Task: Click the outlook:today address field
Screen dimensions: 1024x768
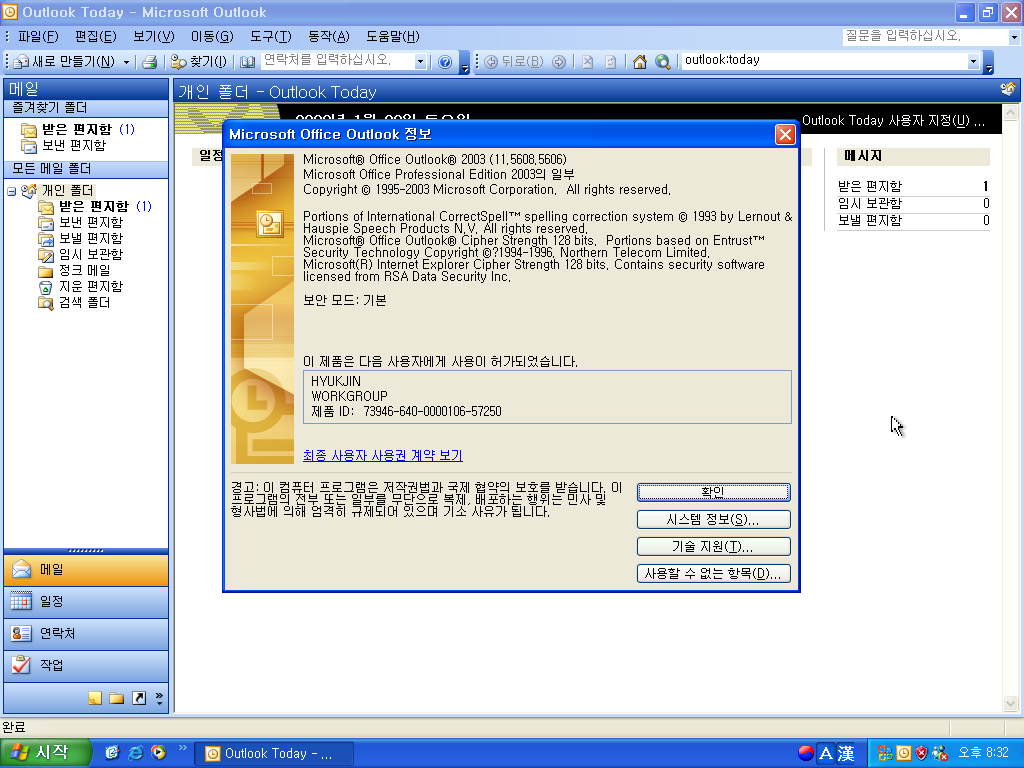Action: pos(824,61)
